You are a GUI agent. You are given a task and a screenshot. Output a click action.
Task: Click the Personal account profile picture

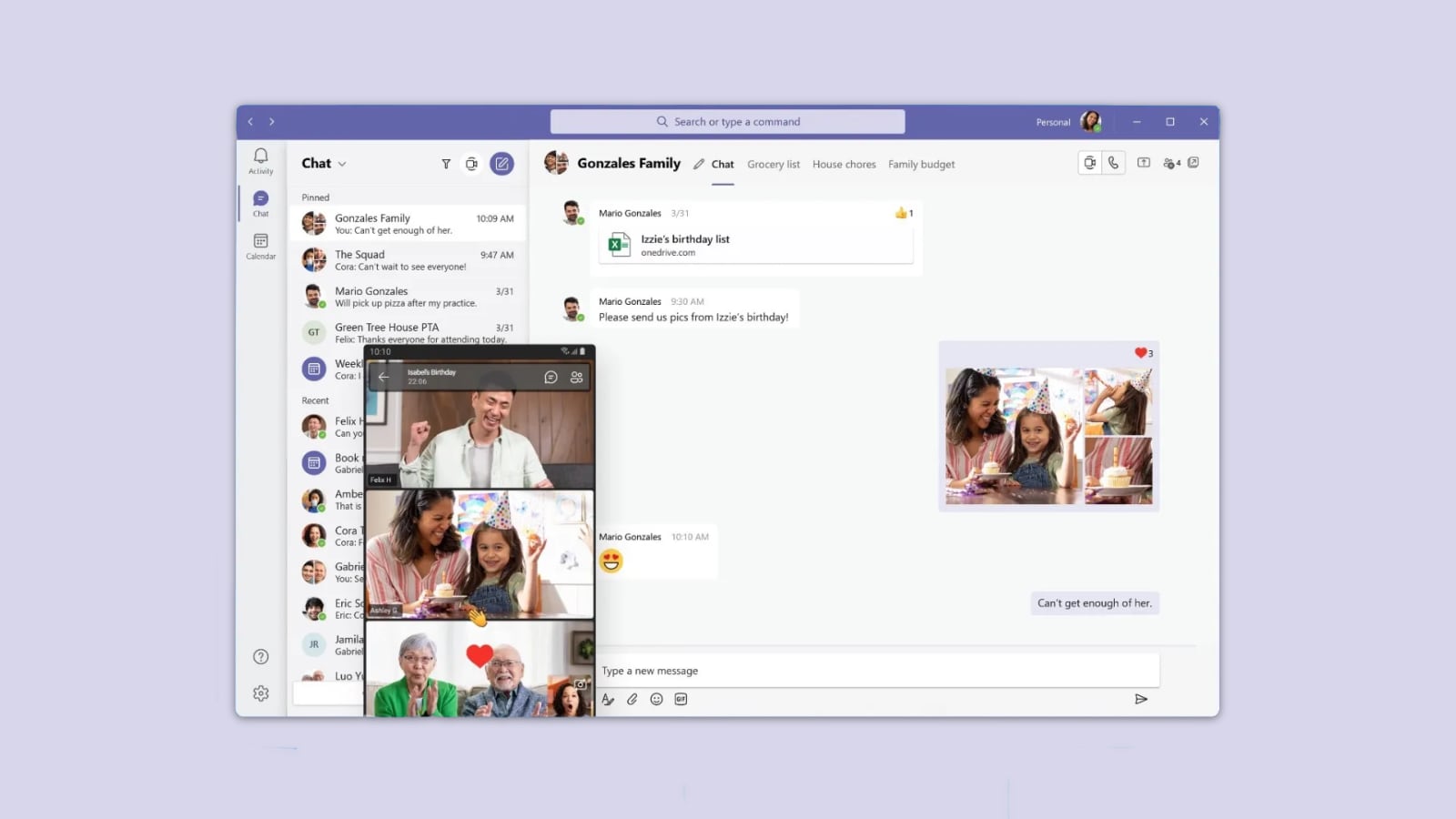1090,121
